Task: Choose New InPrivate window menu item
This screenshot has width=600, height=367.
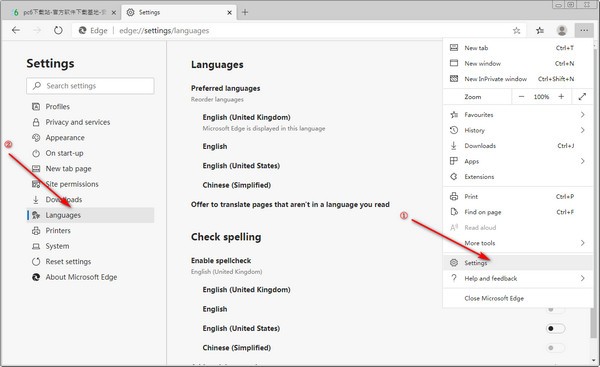Action: [x=518, y=79]
